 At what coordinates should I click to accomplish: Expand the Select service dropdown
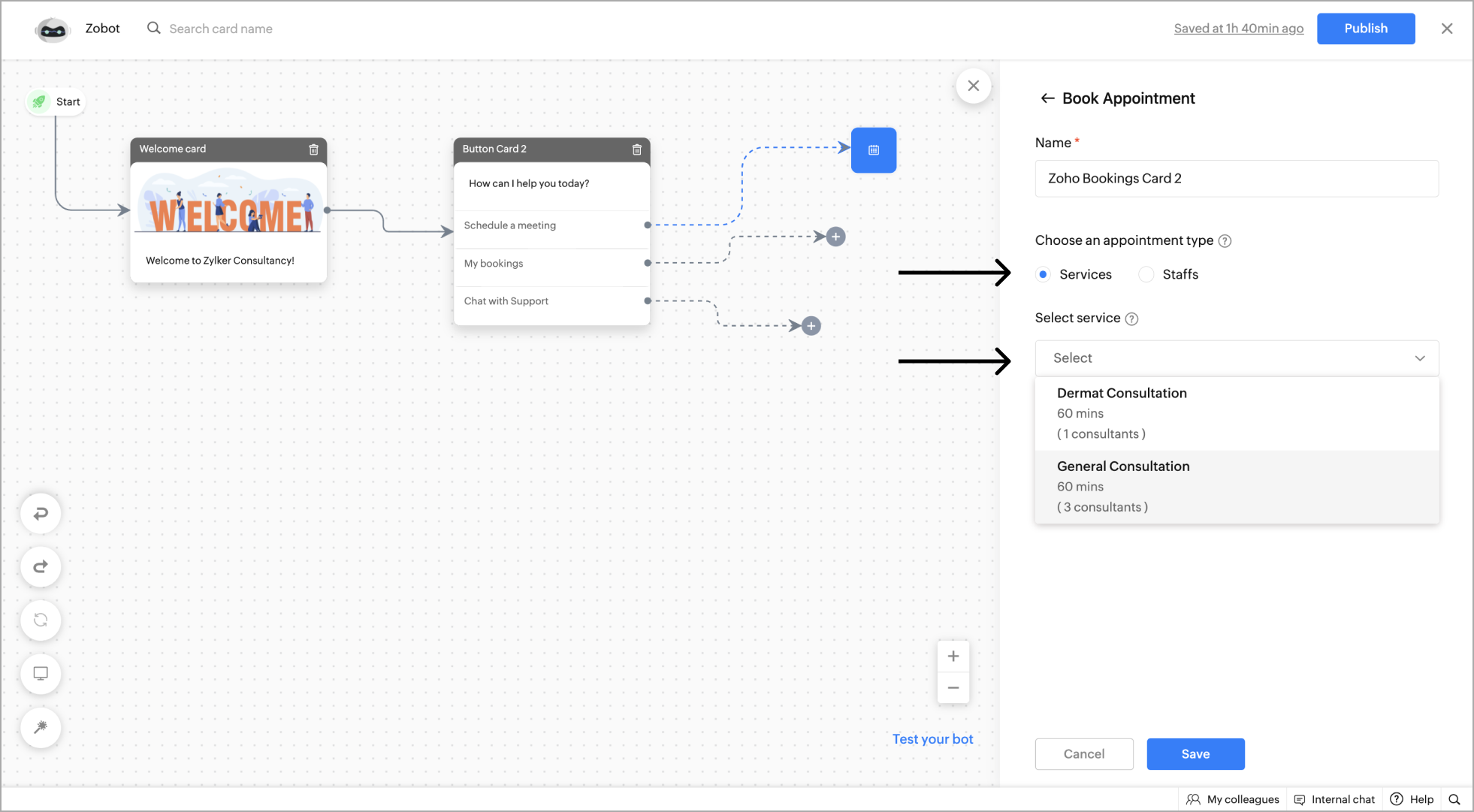(x=1236, y=358)
